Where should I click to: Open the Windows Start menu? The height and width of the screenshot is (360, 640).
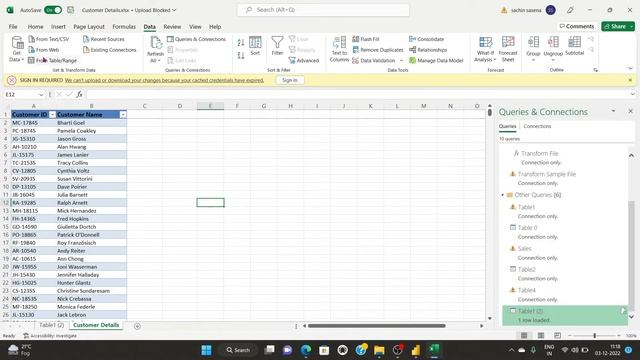pos(207,350)
